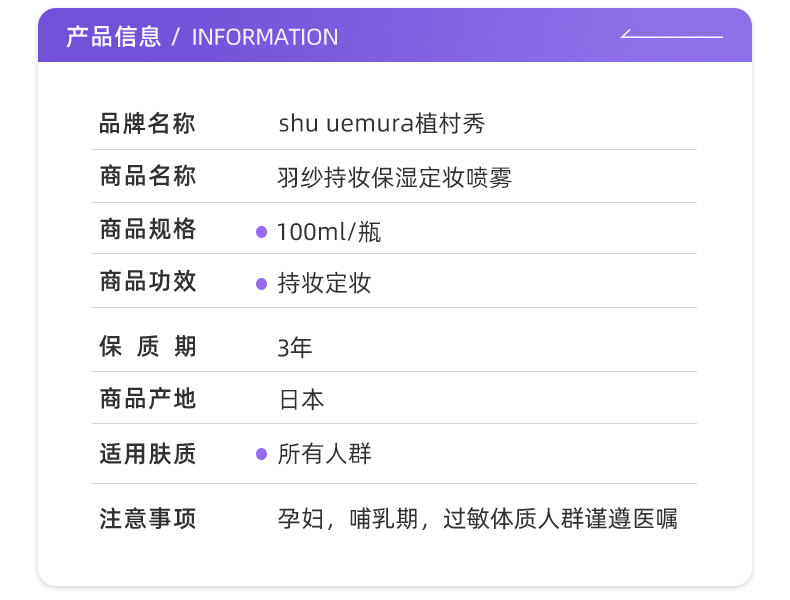Select the 保质期 label

(x=148, y=347)
